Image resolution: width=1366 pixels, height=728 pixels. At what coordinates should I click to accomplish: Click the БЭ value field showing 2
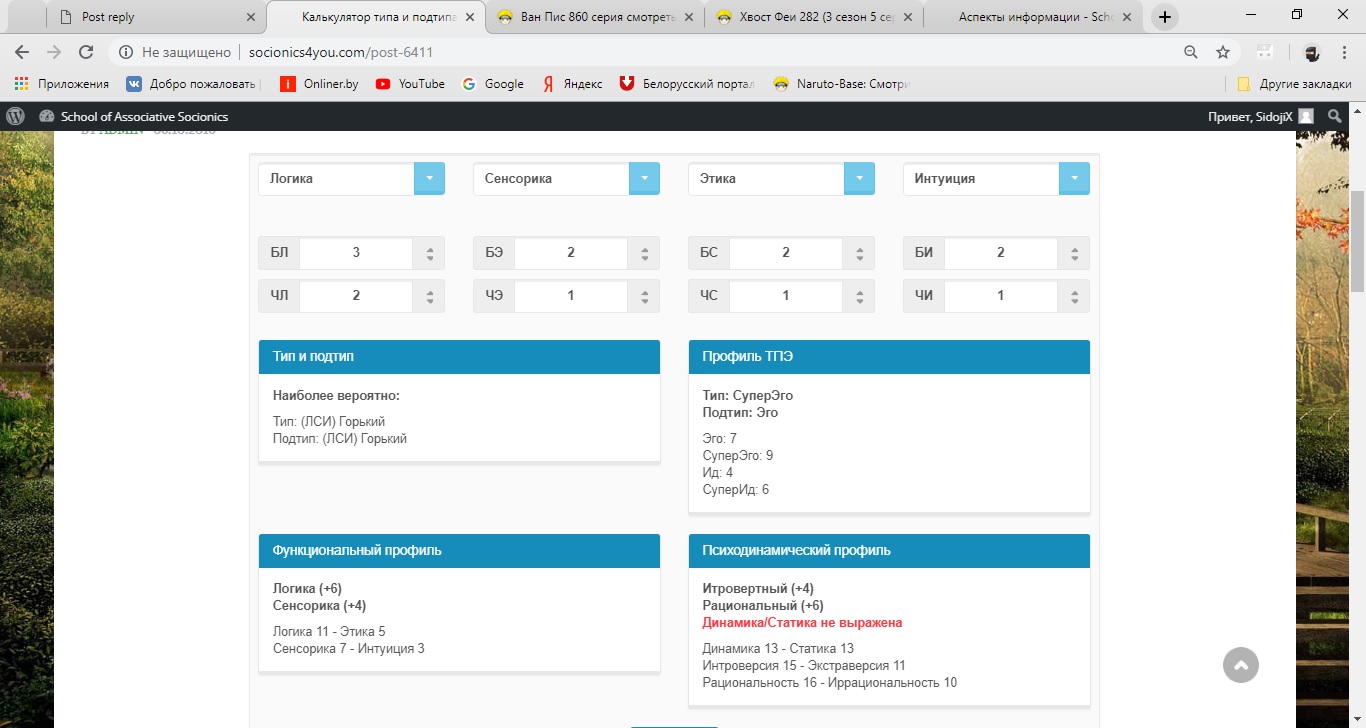point(571,253)
